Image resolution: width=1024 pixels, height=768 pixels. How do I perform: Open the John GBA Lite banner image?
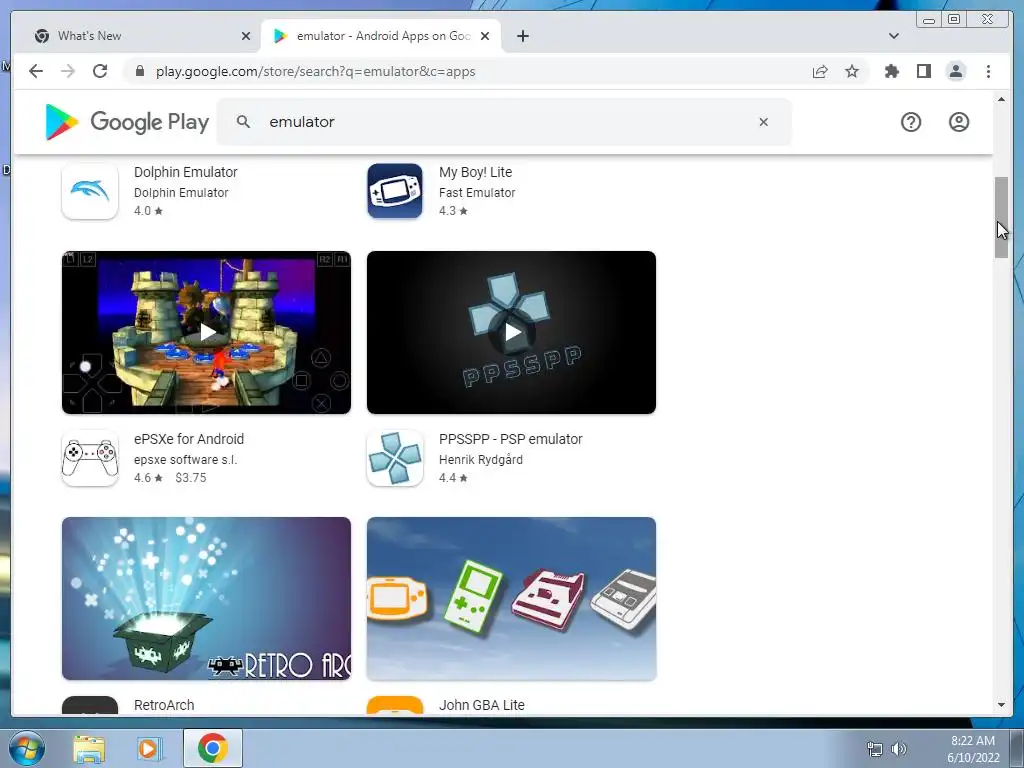click(511, 598)
